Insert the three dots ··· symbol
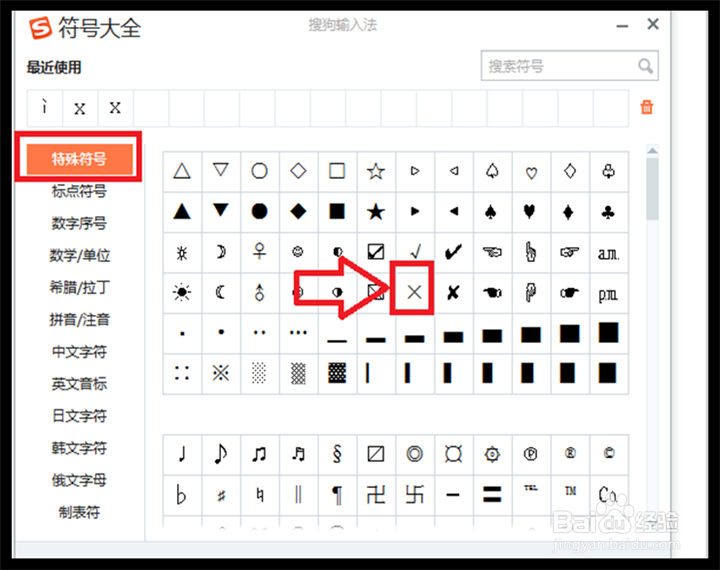This screenshot has width=720, height=570. pyautogui.click(x=298, y=333)
